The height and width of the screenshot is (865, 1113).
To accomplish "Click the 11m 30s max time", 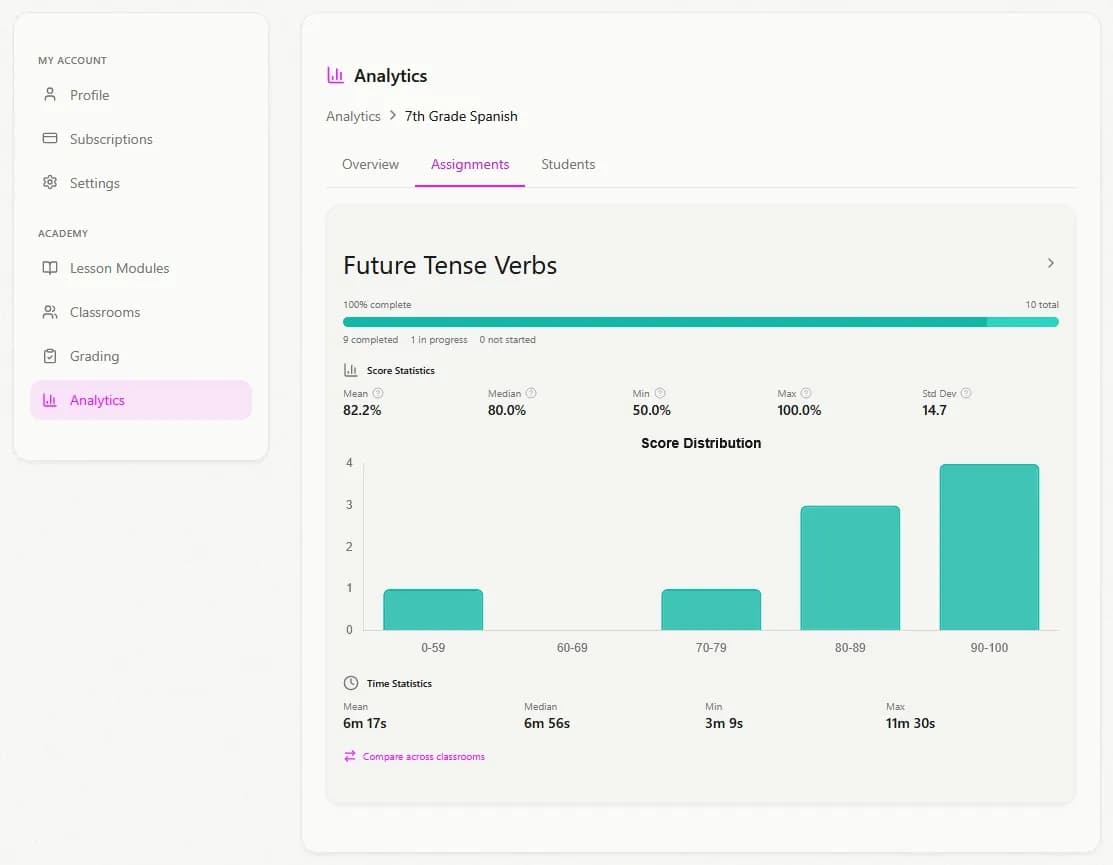I will (x=910, y=723).
